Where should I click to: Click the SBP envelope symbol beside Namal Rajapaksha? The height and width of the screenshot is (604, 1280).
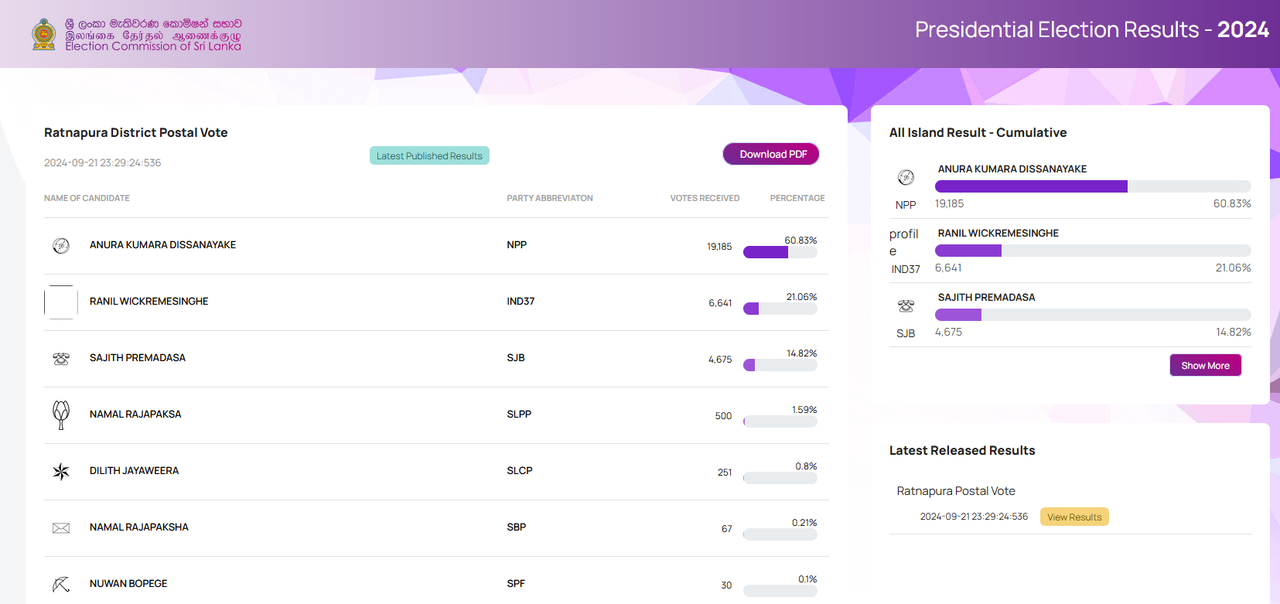(61, 527)
